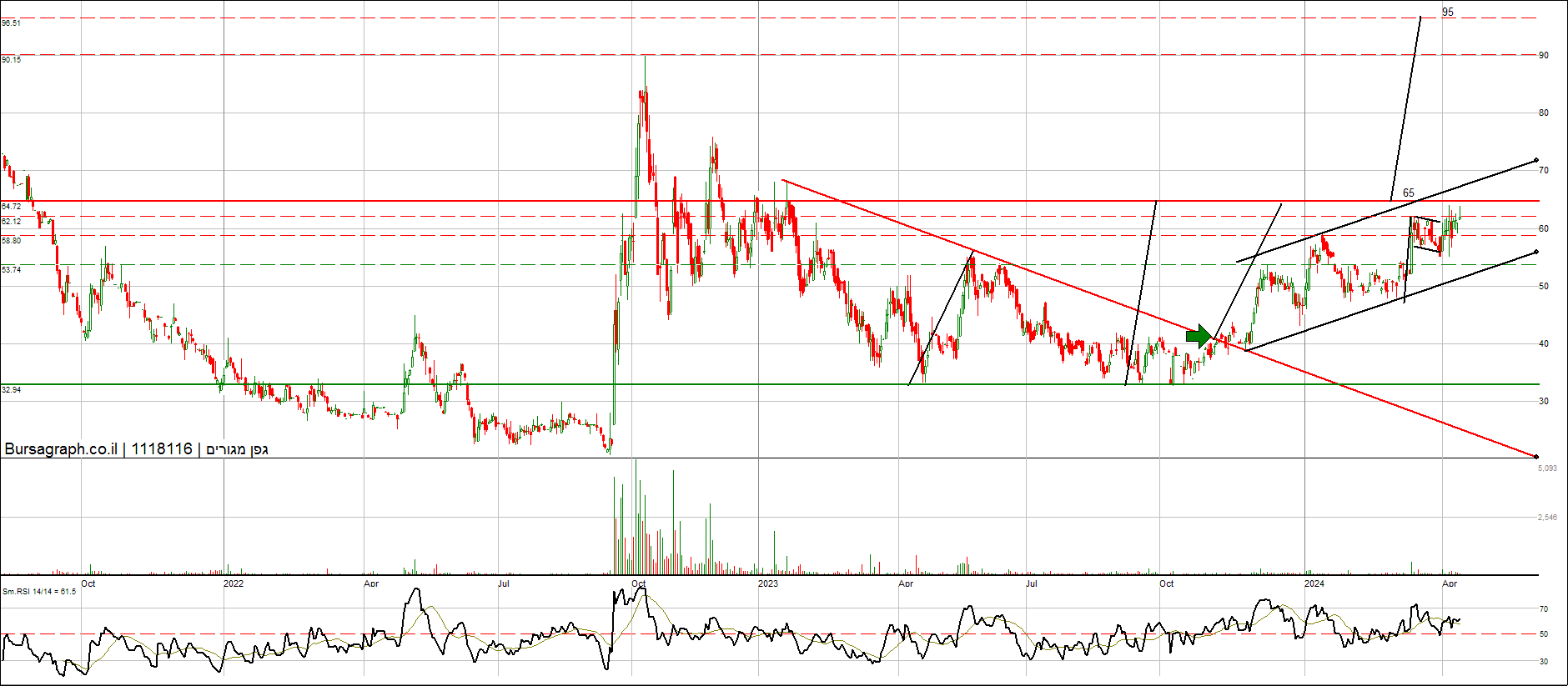
Task: Click the 58.80 price label
Action: click(x=11, y=240)
